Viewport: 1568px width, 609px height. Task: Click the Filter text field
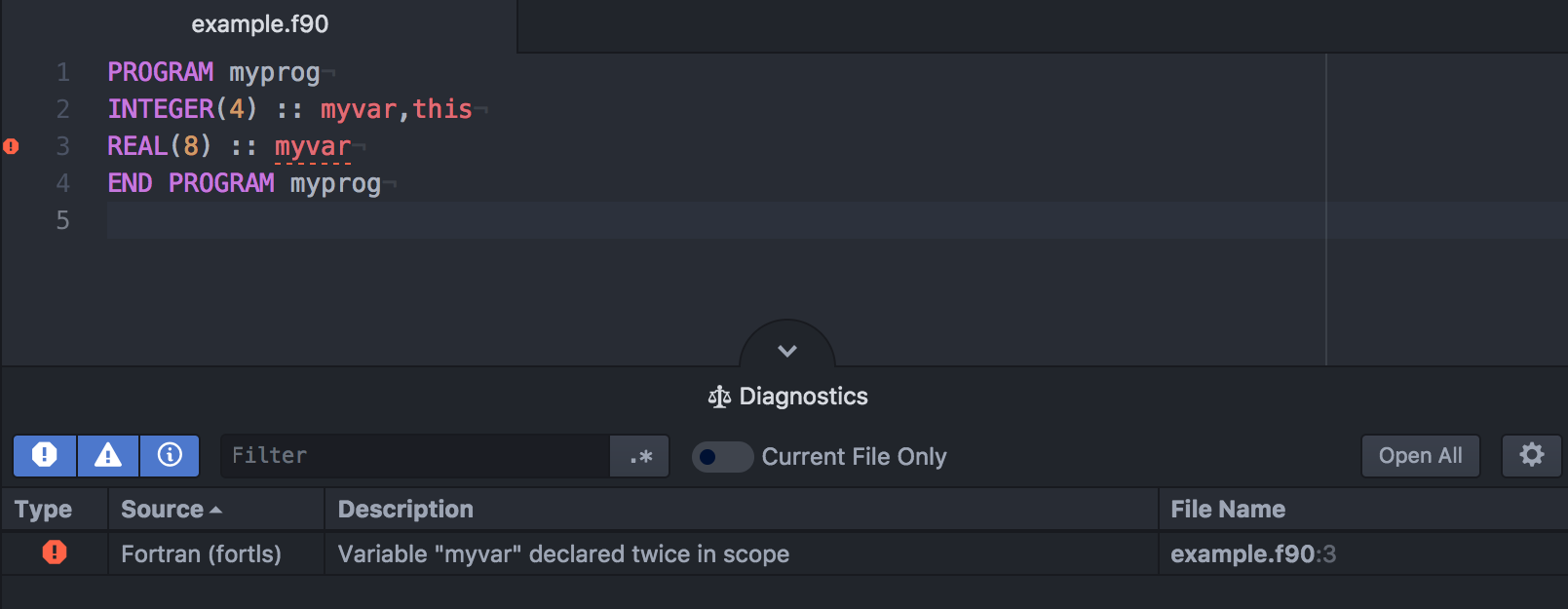pos(415,456)
